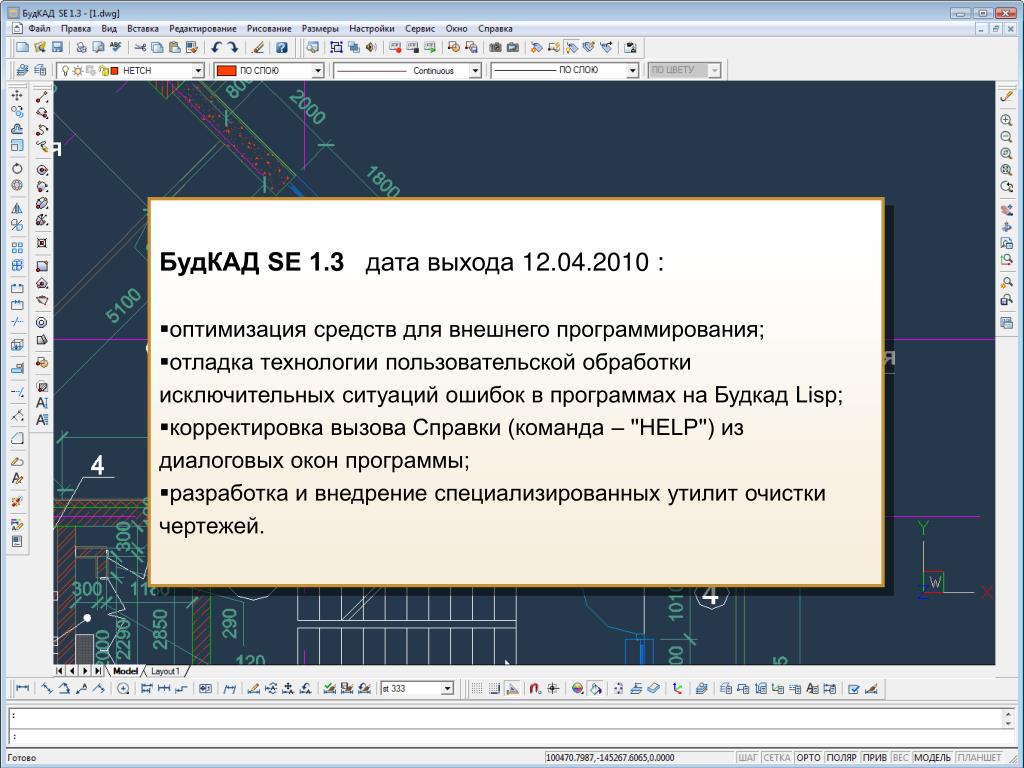Open the Настройки menu
The image size is (1024, 768).
[372, 29]
